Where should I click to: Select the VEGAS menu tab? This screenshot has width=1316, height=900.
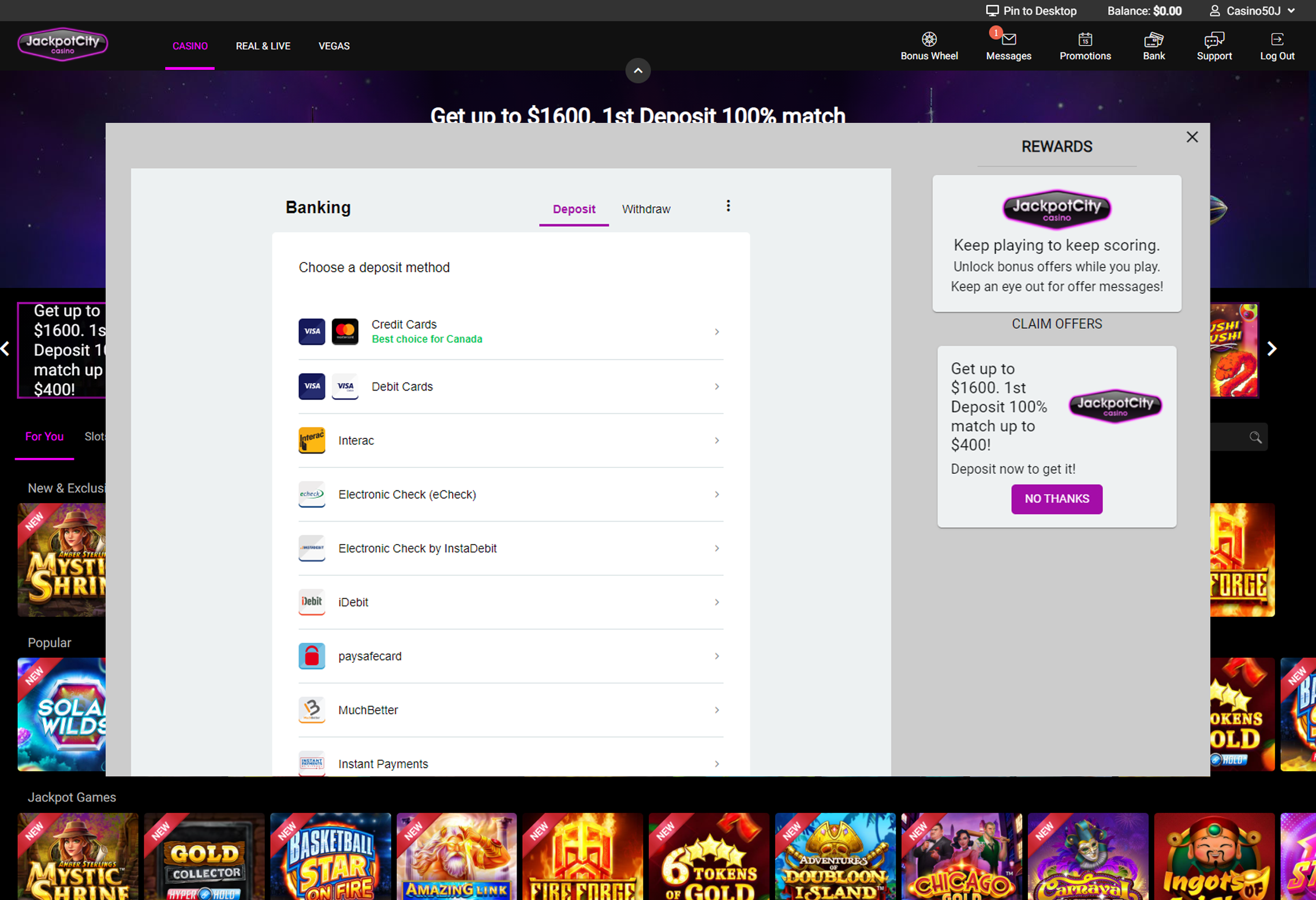pos(334,46)
